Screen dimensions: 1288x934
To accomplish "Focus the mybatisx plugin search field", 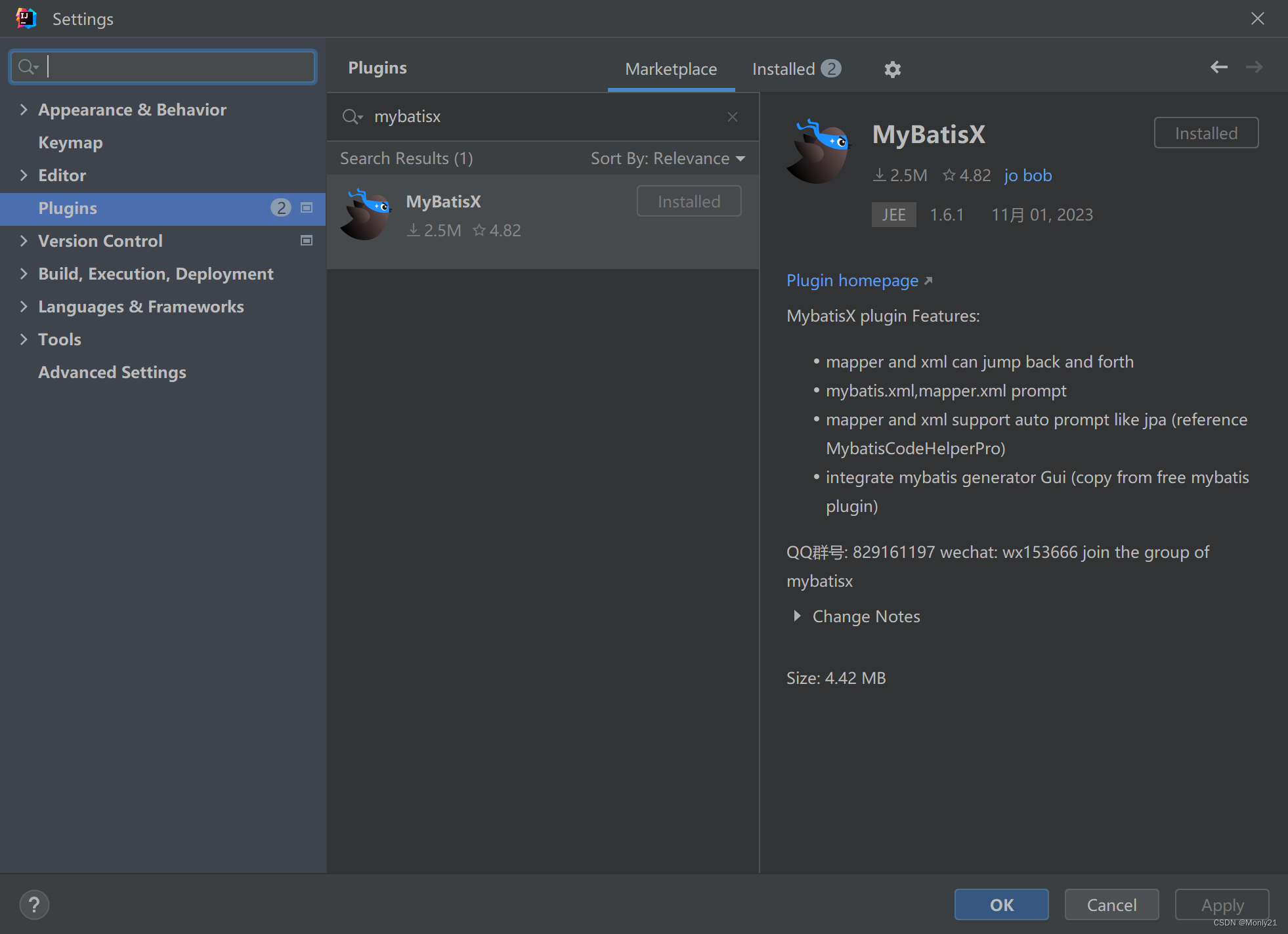I will tap(542, 117).
